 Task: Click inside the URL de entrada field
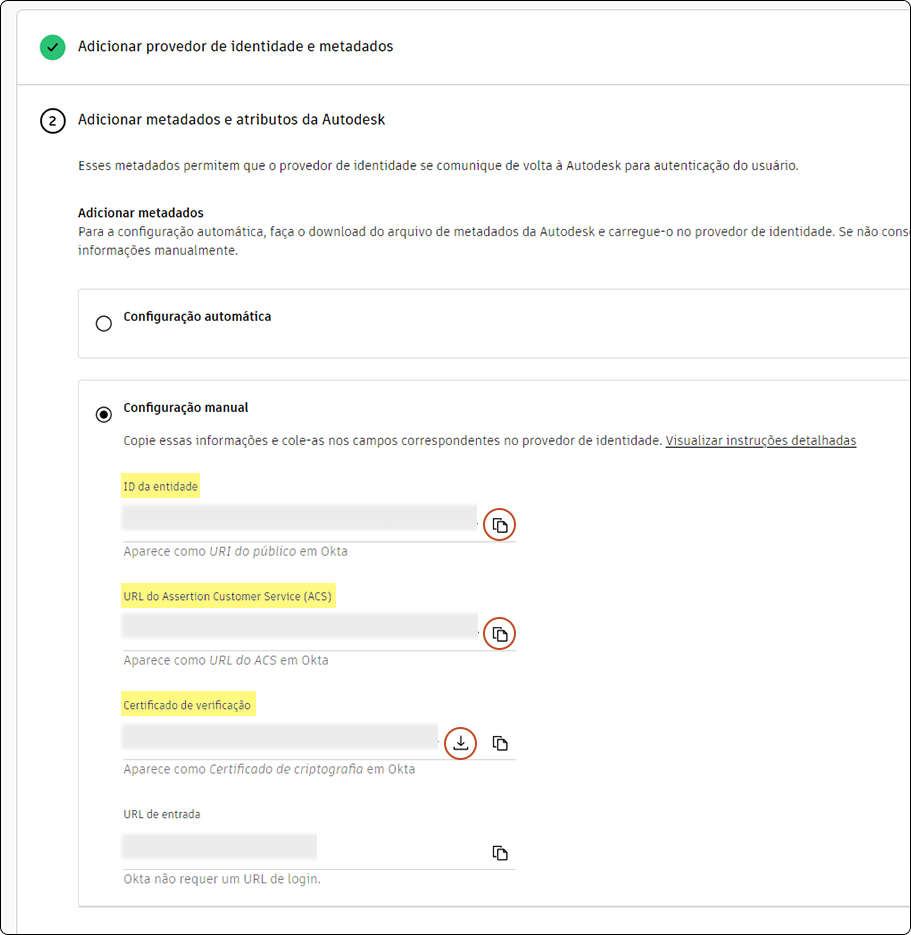[220, 847]
